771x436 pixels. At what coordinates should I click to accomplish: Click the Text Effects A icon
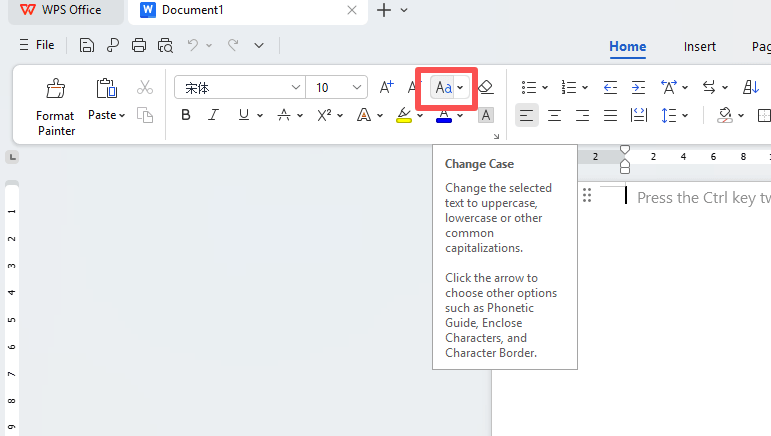364,115
